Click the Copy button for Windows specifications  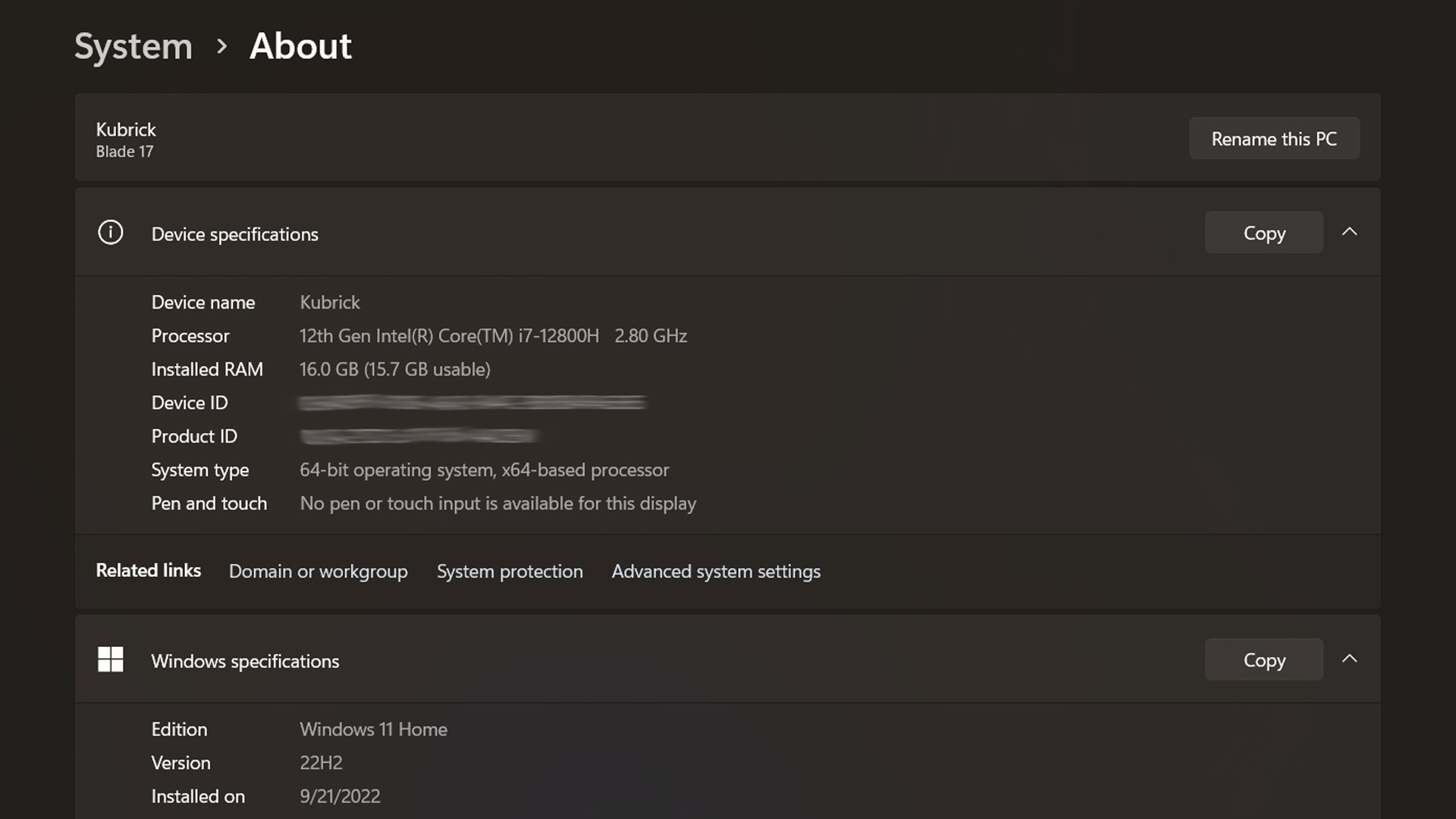point(1264,660)
